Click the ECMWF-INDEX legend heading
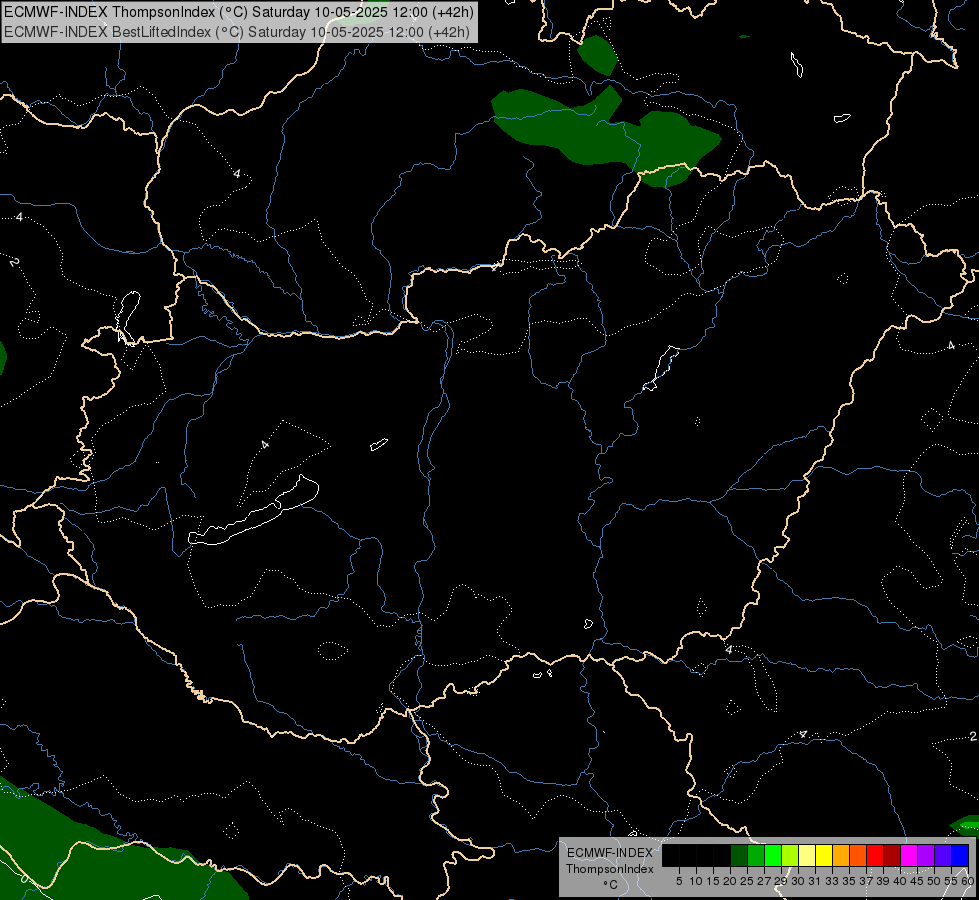Image resolution: width=979 pixels, height=900 pixels. (x=609, y=853)
